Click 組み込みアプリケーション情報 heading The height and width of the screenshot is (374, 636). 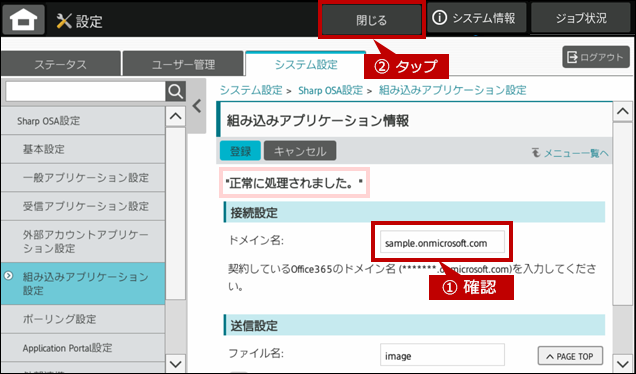point(317,121)
